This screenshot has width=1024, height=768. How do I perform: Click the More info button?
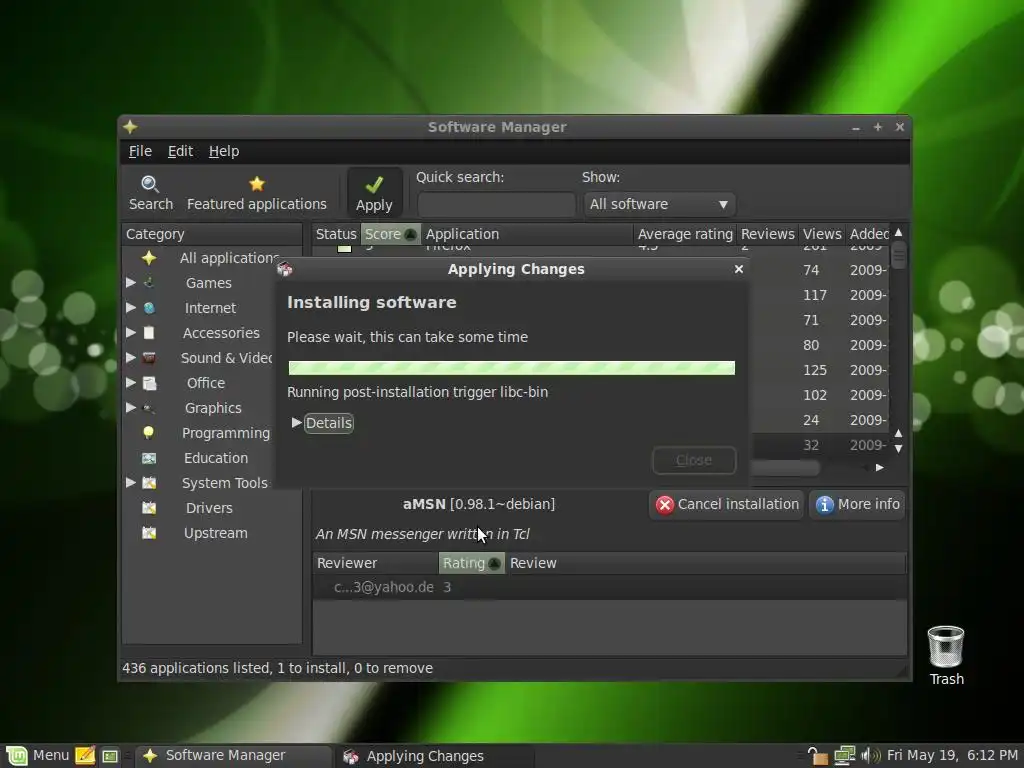coord(857,504)
